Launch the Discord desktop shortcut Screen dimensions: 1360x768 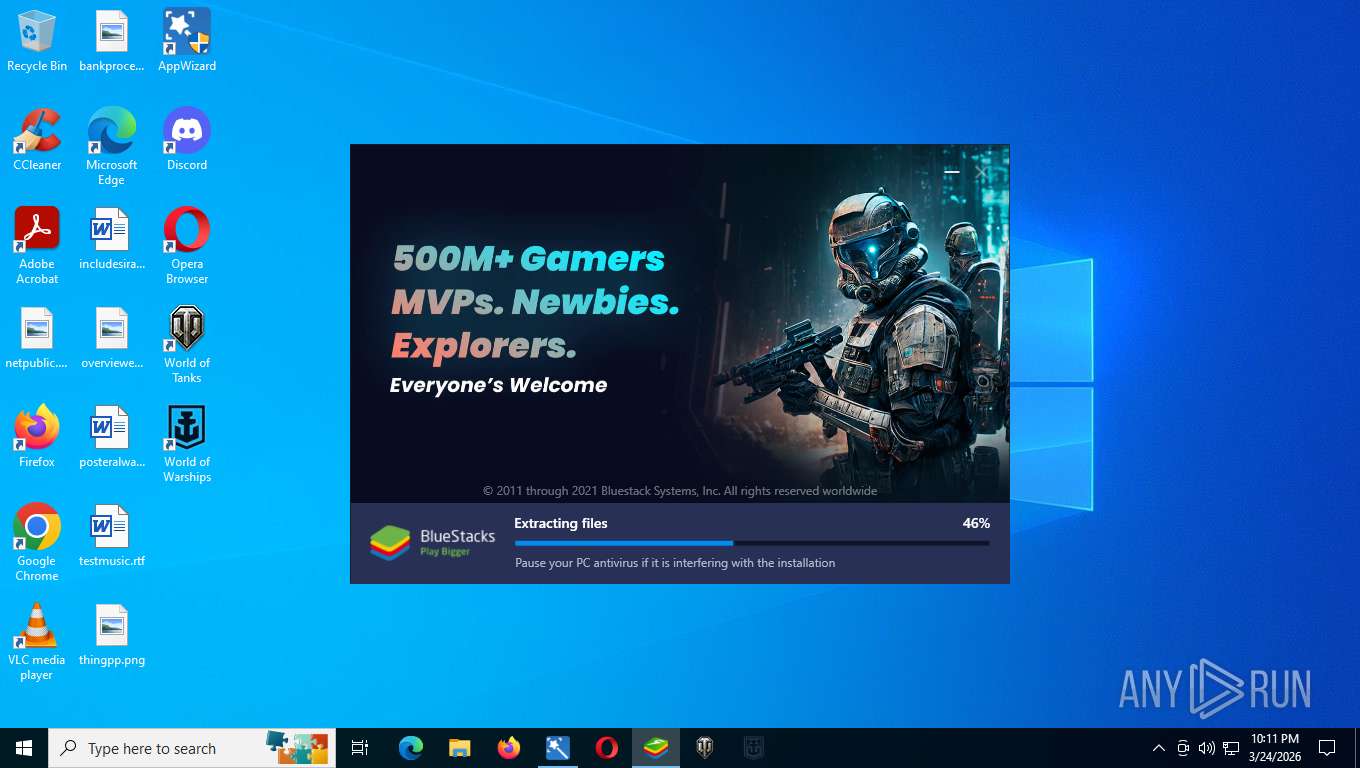(187, 140)
